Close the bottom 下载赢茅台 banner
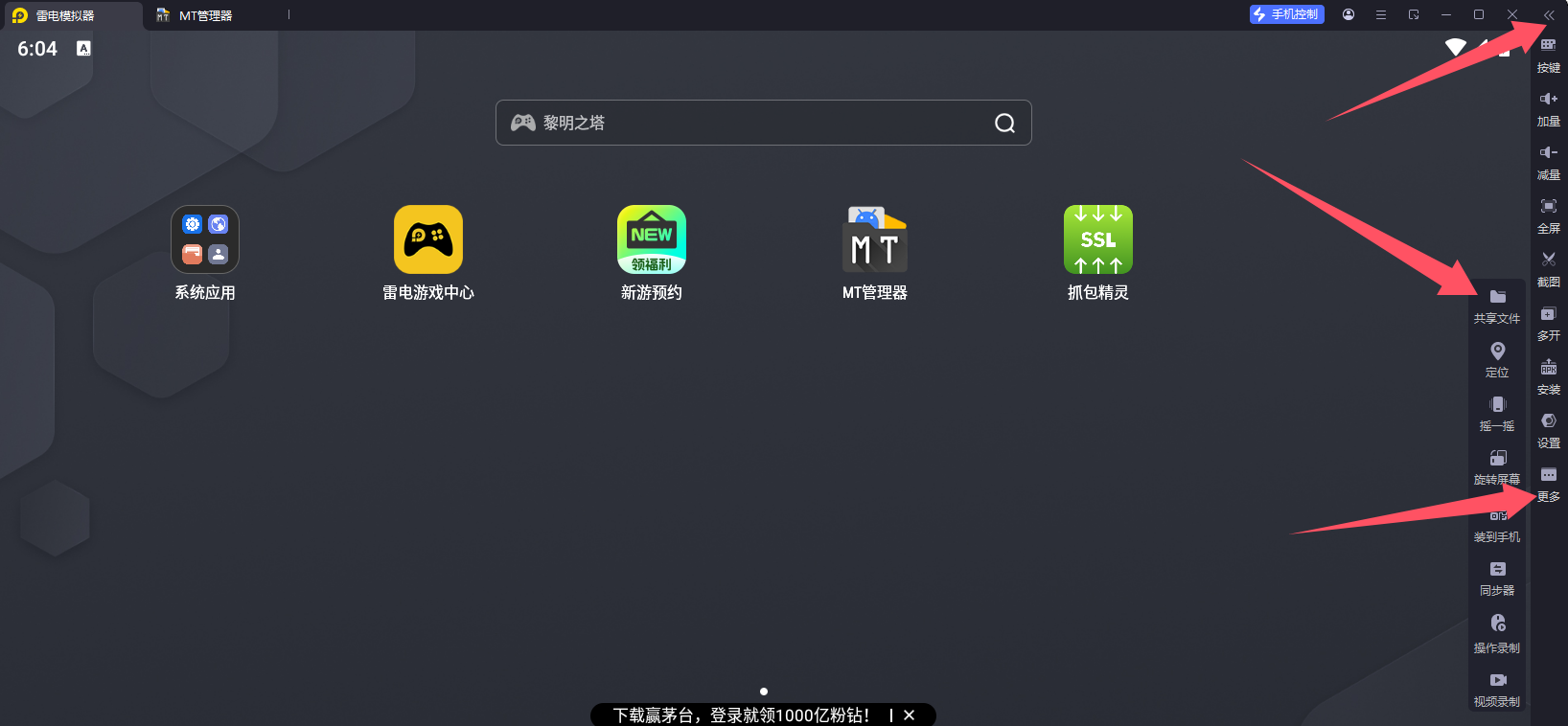The width and height of the screenshot is (1568, 726). coord(909,715)
